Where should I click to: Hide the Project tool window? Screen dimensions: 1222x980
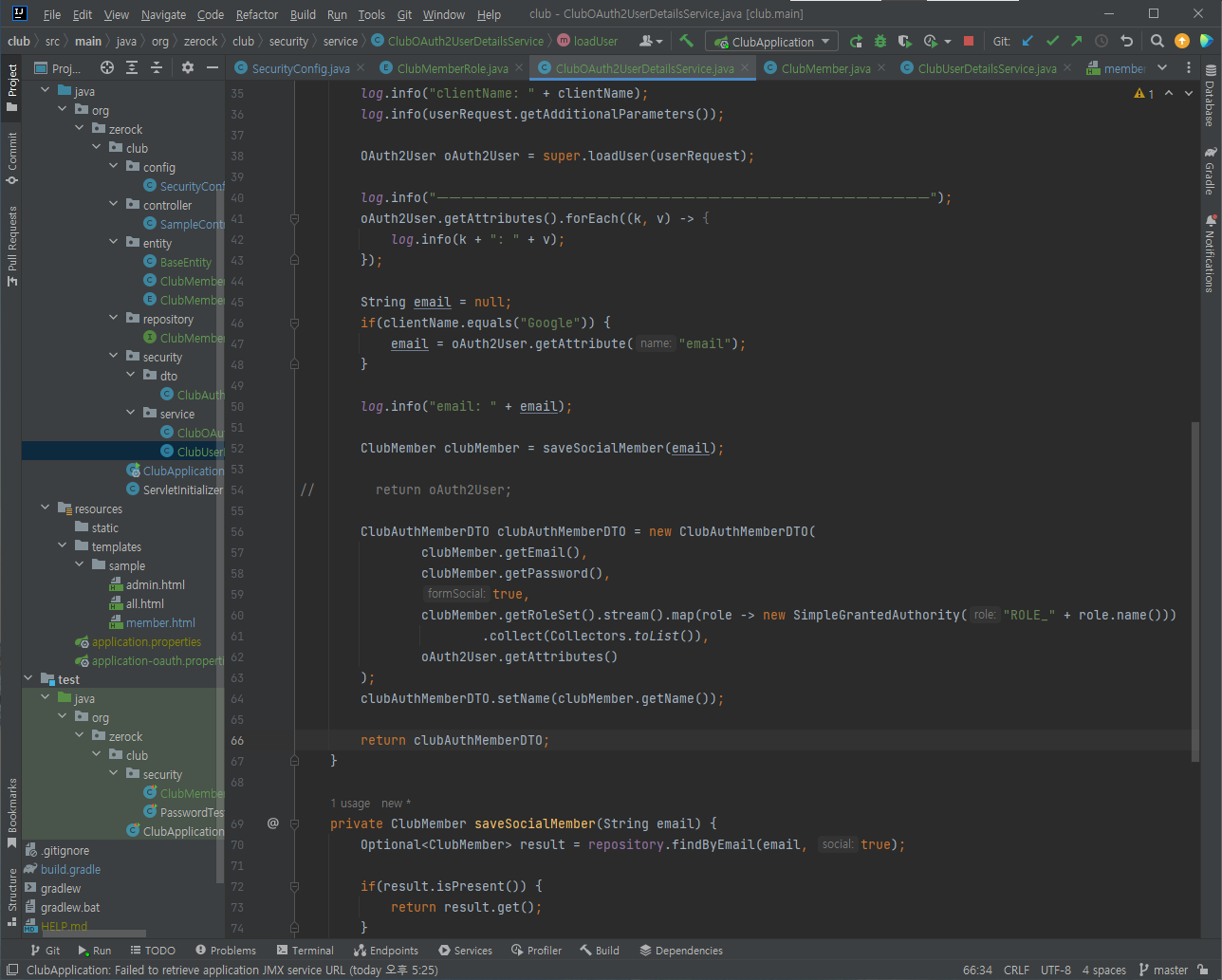pyautogui.click(x=213, y=67)
